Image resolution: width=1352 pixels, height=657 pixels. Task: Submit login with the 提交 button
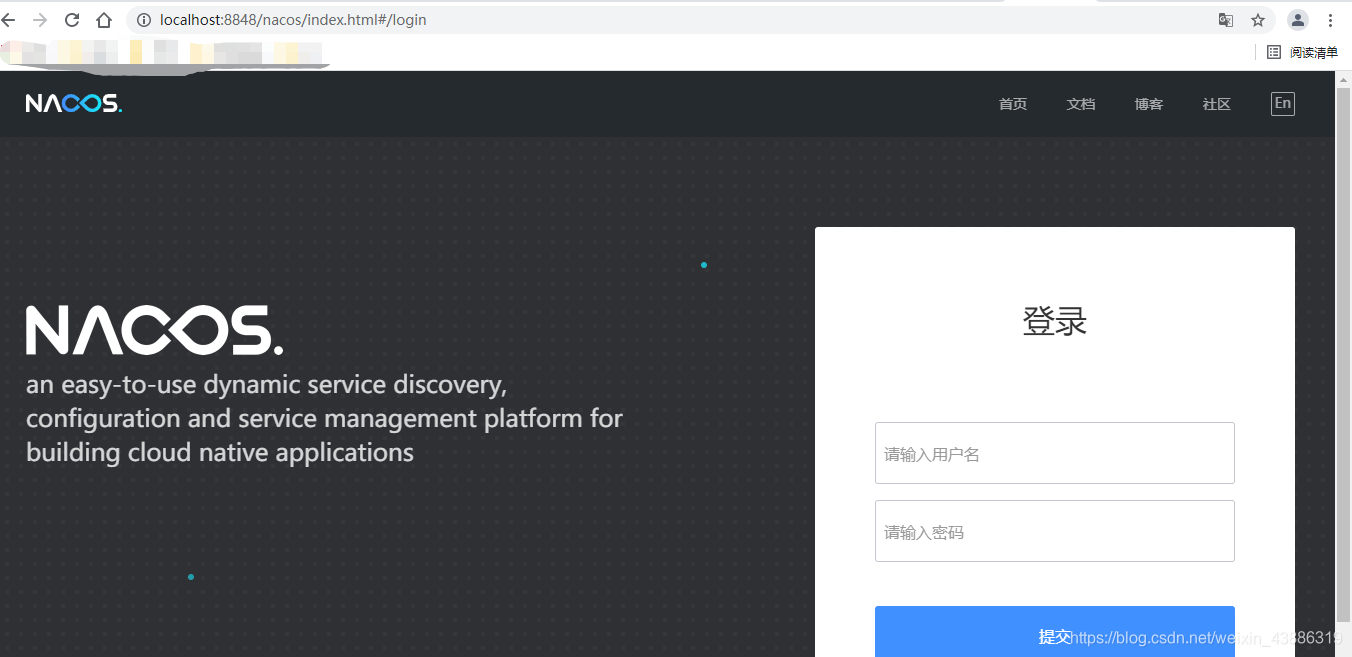pos(1055,632)
